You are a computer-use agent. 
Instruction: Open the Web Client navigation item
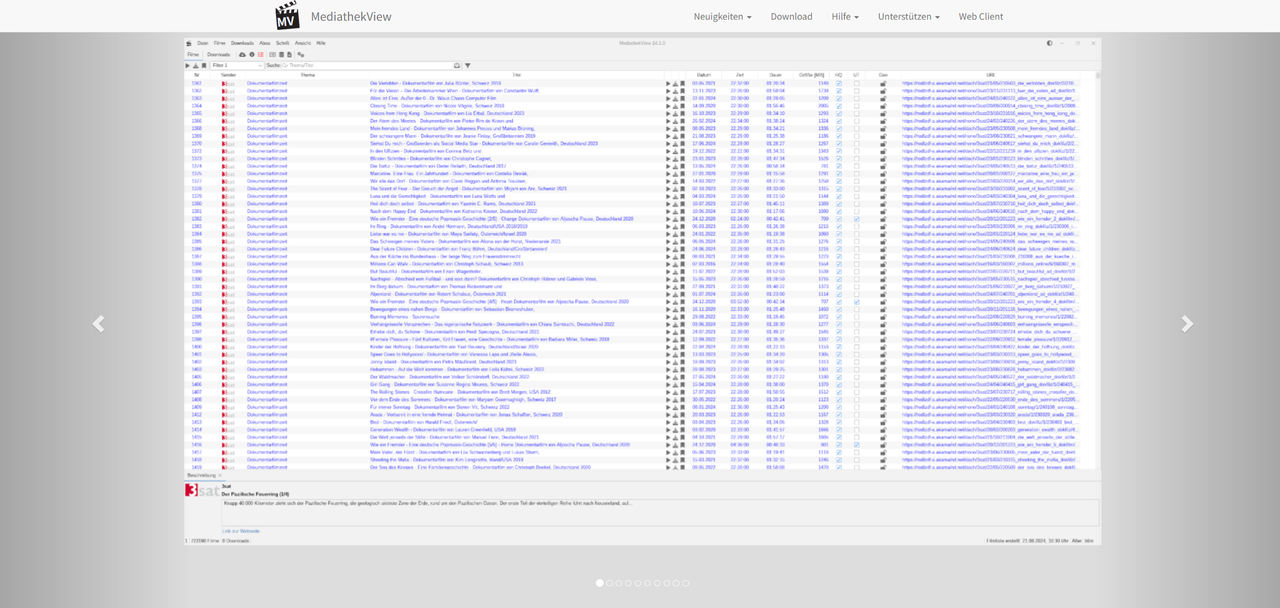coord(980,16)
